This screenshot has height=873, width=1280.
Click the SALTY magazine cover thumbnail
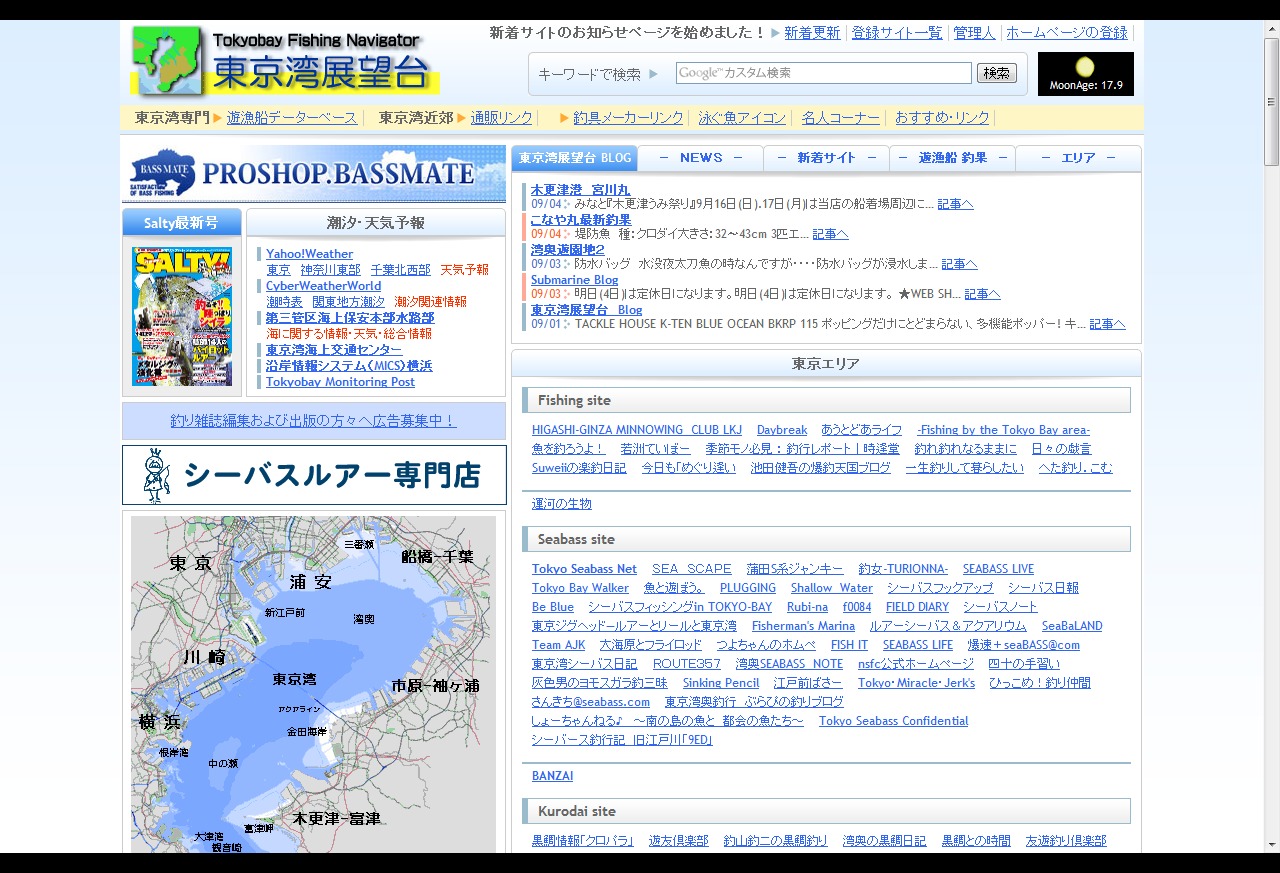182,317
